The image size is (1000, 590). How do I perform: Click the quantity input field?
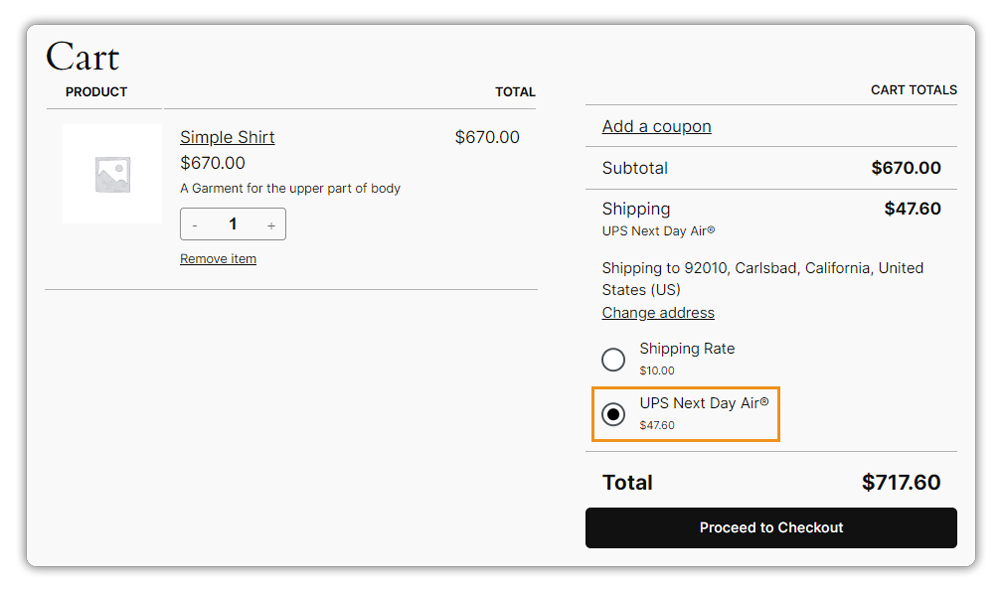pos(233,224)
